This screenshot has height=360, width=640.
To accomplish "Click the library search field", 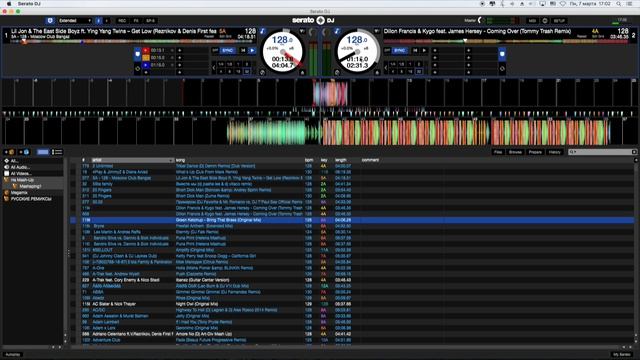I will pos(602,152).
